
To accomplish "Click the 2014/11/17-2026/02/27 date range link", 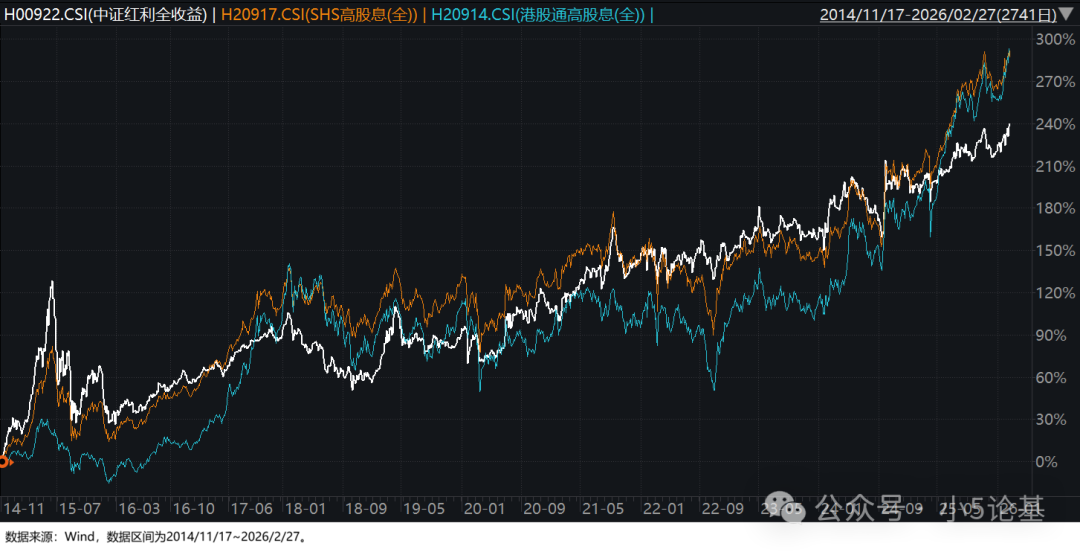I will [937, 15].
